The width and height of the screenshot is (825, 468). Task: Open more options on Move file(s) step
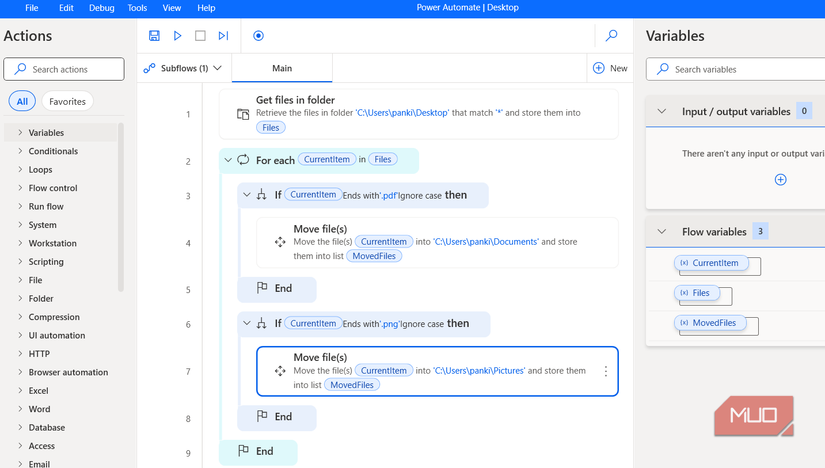point(605,371)
